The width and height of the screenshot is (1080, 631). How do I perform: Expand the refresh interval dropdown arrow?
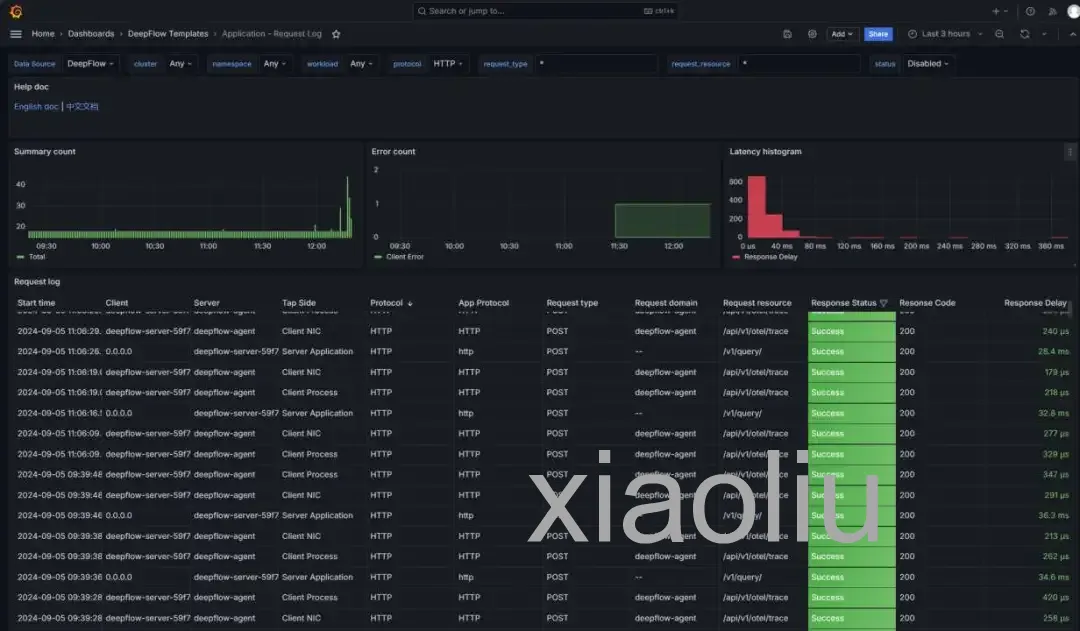(1044, 34)
